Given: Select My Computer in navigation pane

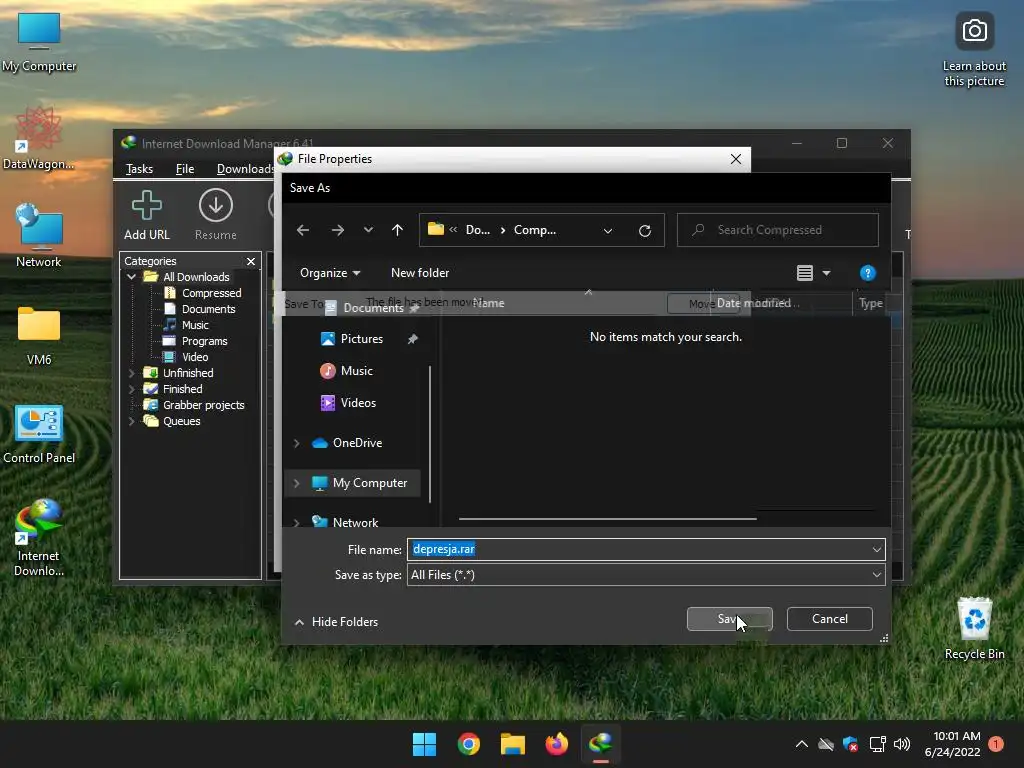Looking at the screenshot, I should (x=369, y=483).
